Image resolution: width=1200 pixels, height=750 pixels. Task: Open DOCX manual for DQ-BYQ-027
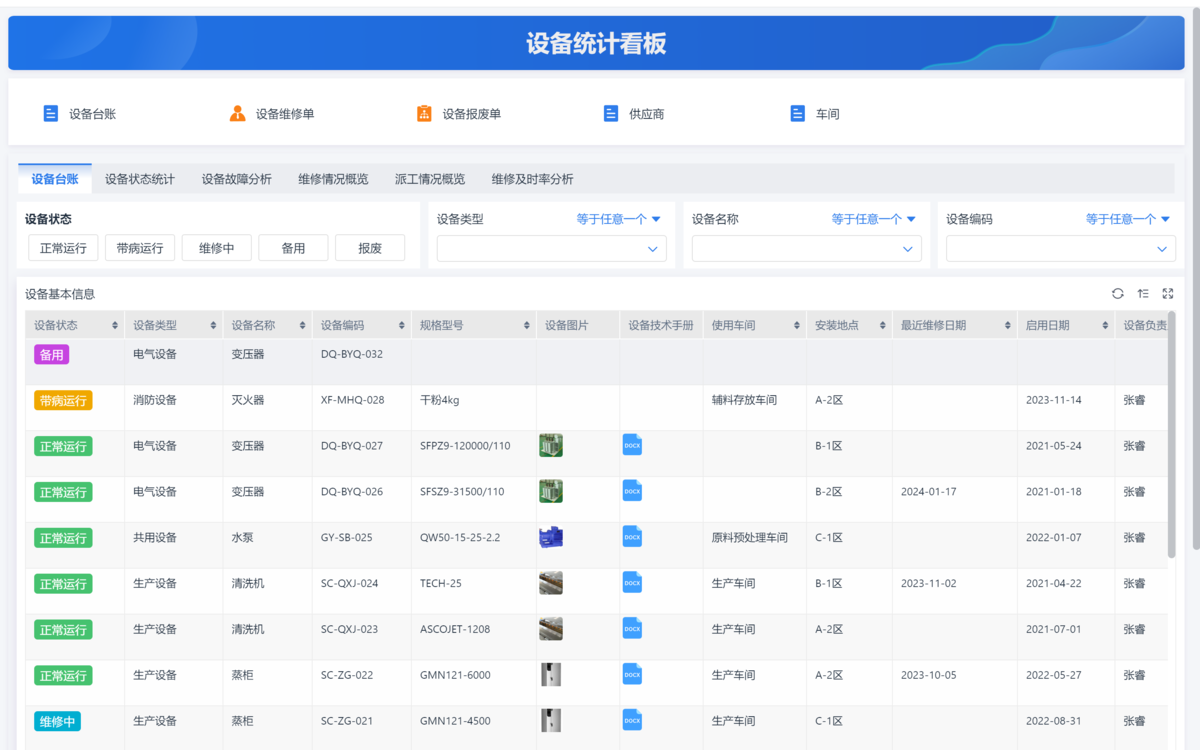coord(632,445)
